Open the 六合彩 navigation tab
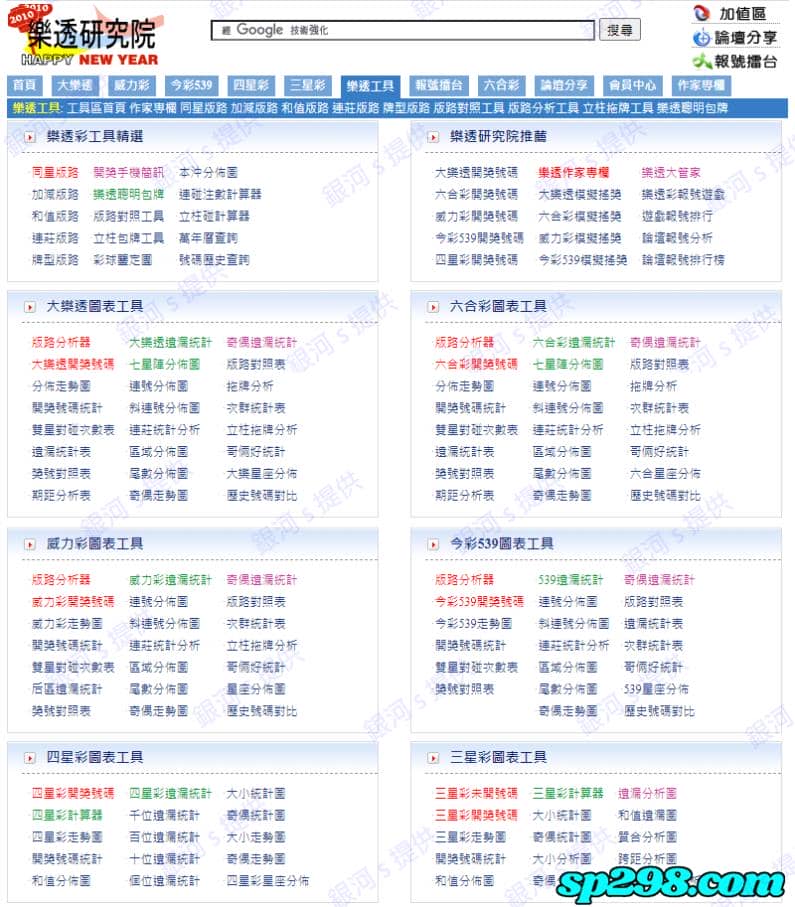 pyautogui.click(x=501, y=86)
